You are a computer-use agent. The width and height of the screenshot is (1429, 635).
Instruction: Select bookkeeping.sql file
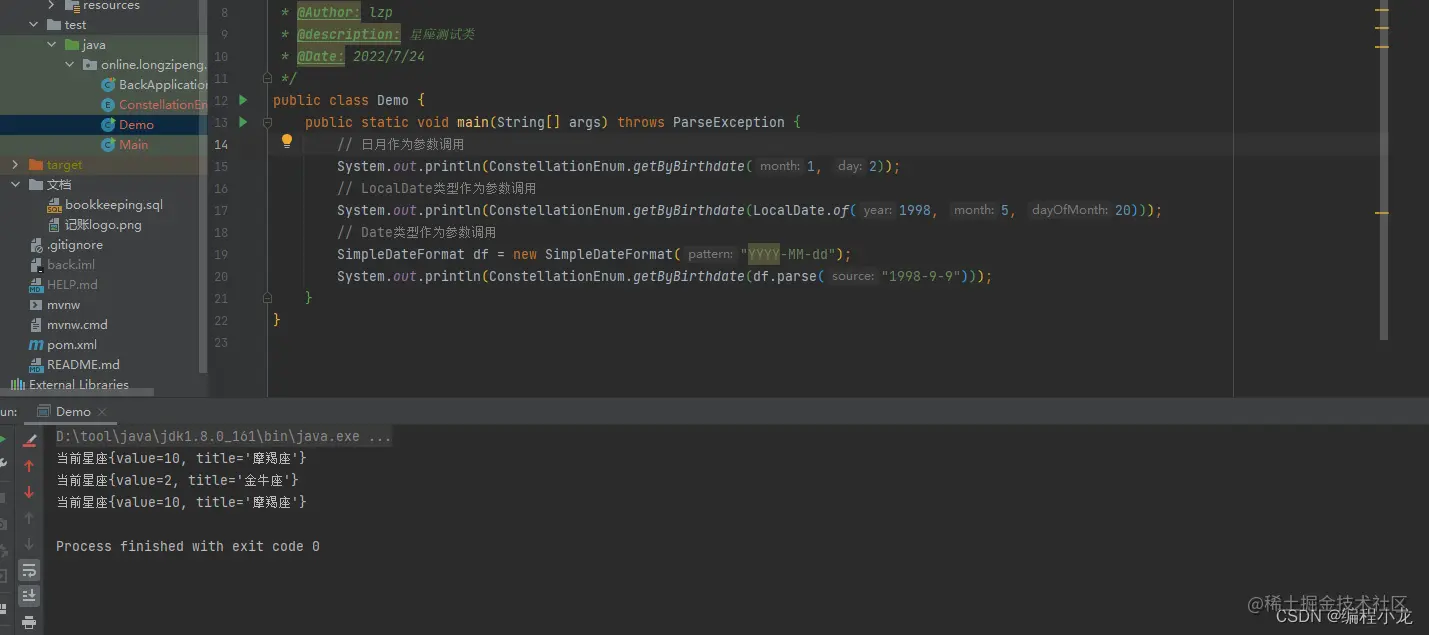coord(105,205)
